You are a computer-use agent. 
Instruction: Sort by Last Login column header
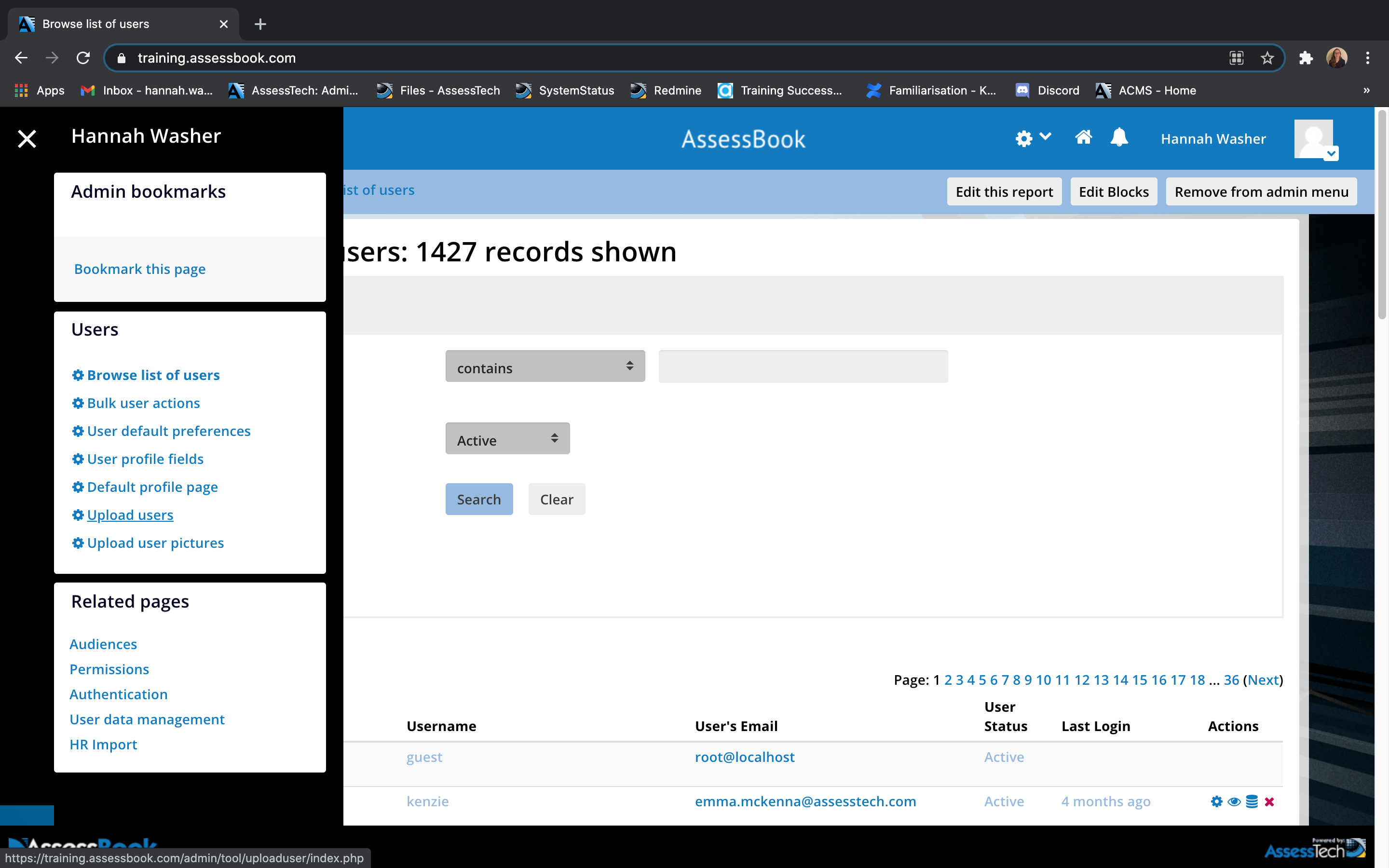pos(1096,726)
